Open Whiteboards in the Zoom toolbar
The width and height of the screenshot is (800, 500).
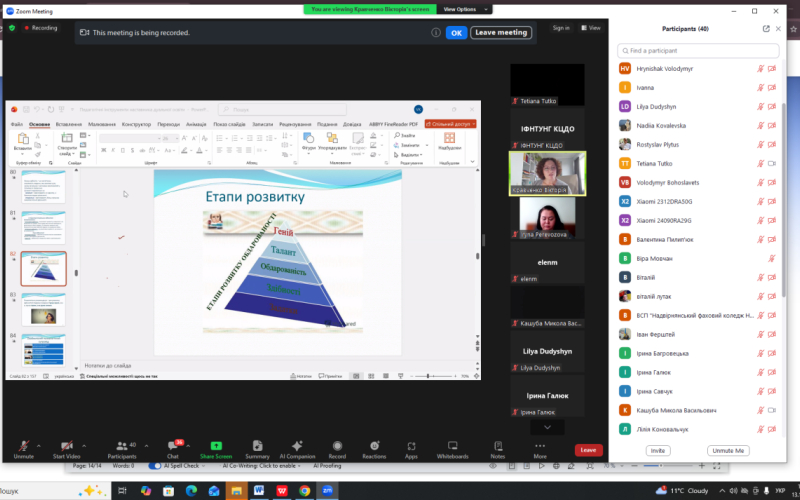pos(452,449)
